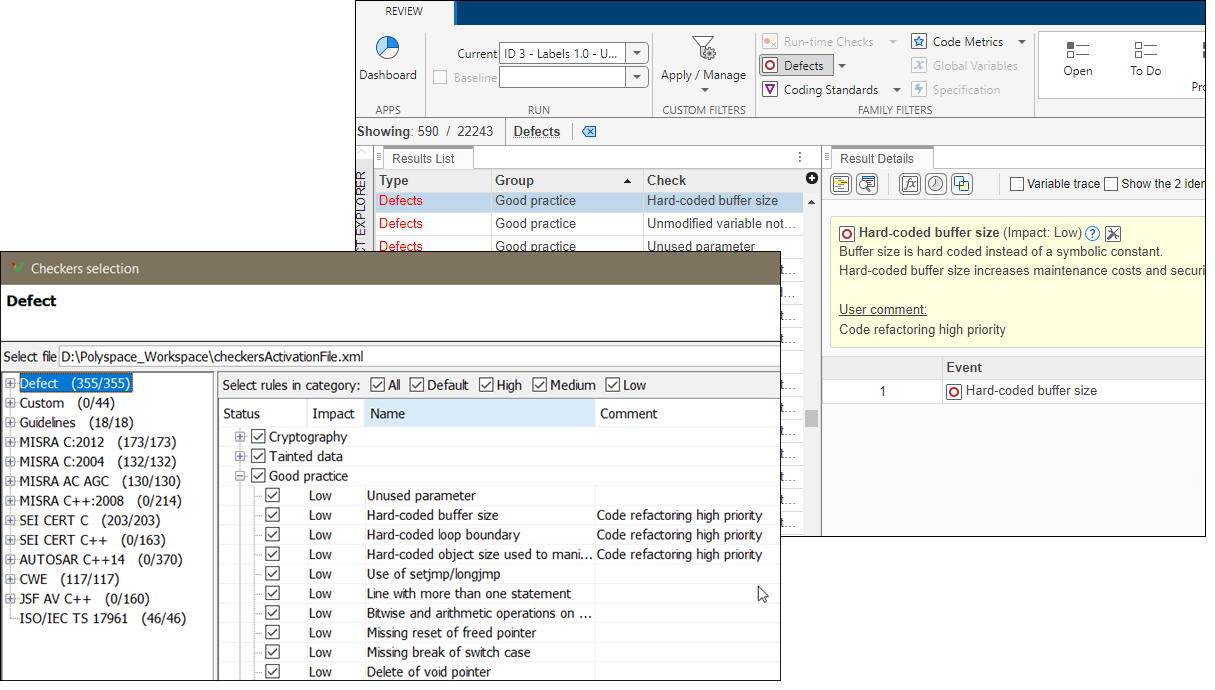The width and height of the screenshot is (1215, 690).
Task: Click the Run-time Checks filter icon
Action: click(769, 42)
